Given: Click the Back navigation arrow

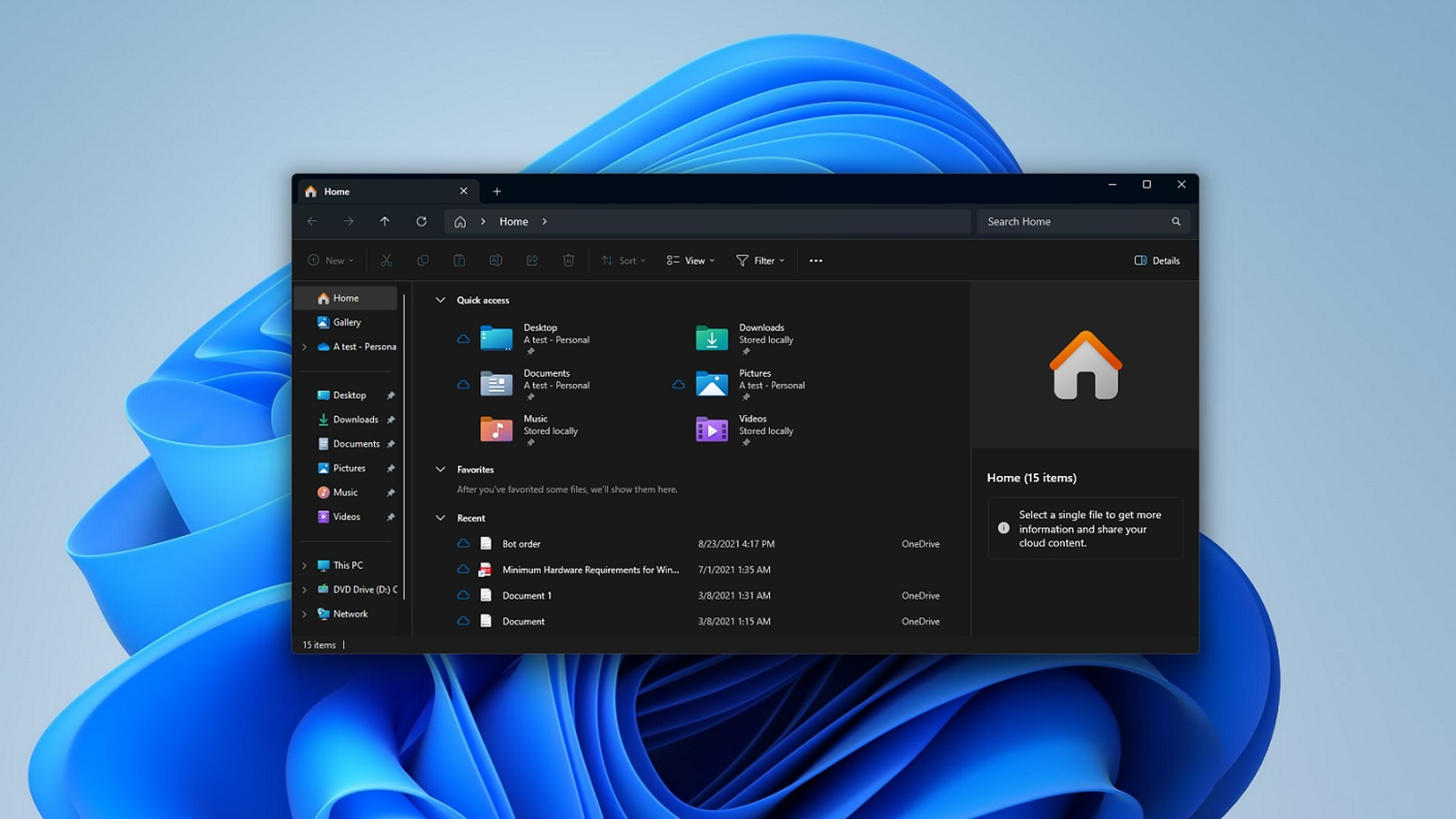Looking at the screenshot, I should (x=312, y=221).
